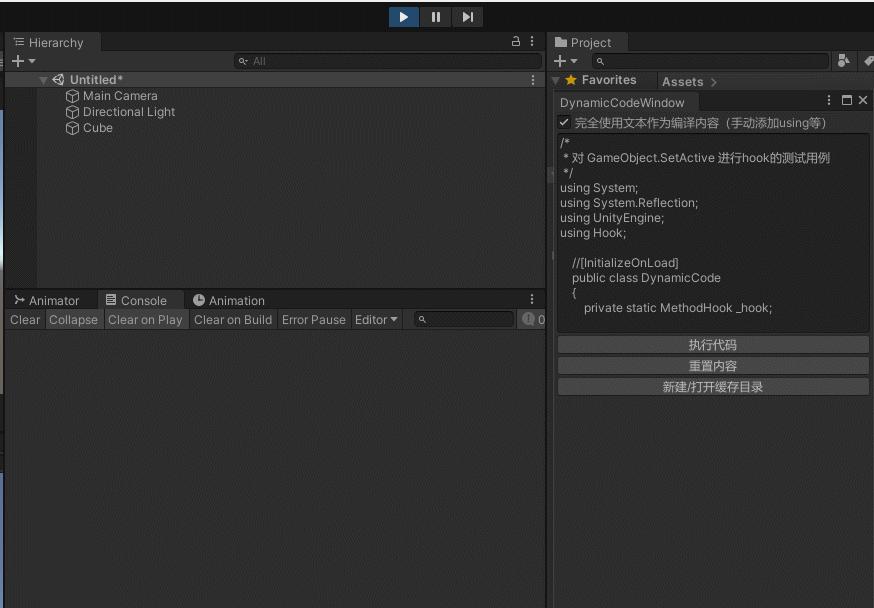Collapse the Untitled scene foldout arrow
This screenshot has height=608, width=874.
pos(44,80)
